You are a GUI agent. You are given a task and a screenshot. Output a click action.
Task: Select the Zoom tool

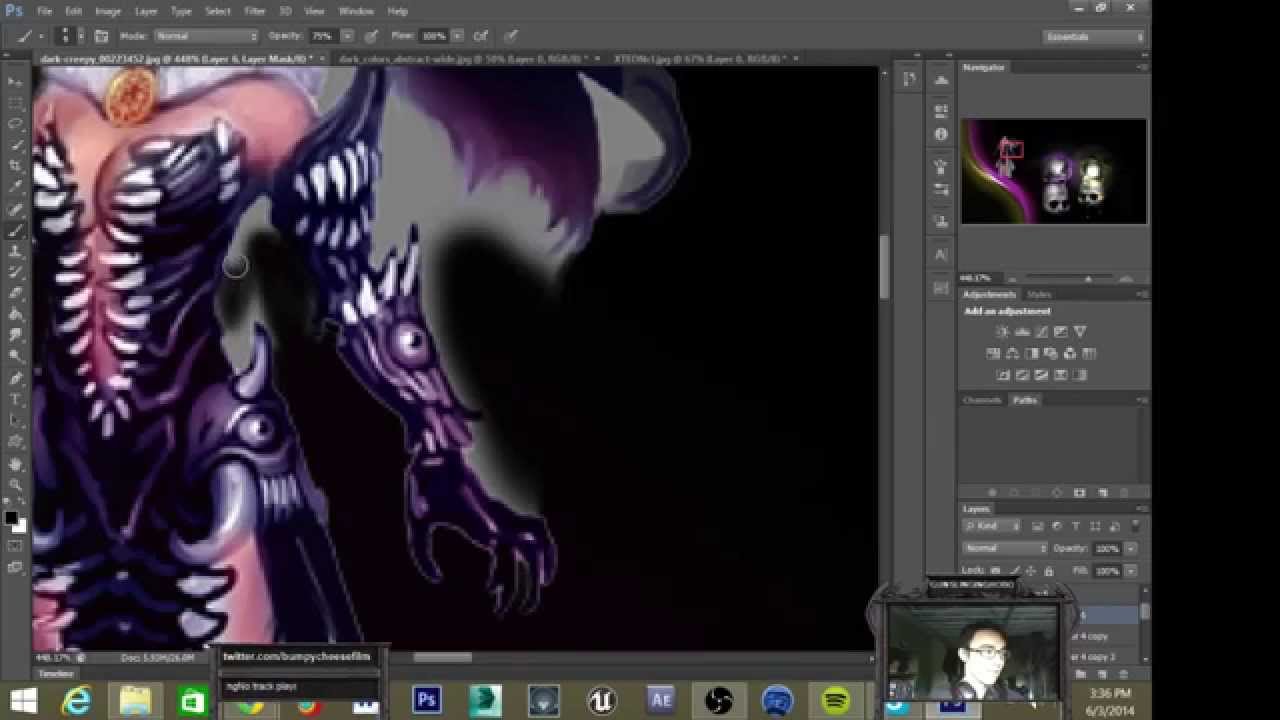[x=15, y=485]
